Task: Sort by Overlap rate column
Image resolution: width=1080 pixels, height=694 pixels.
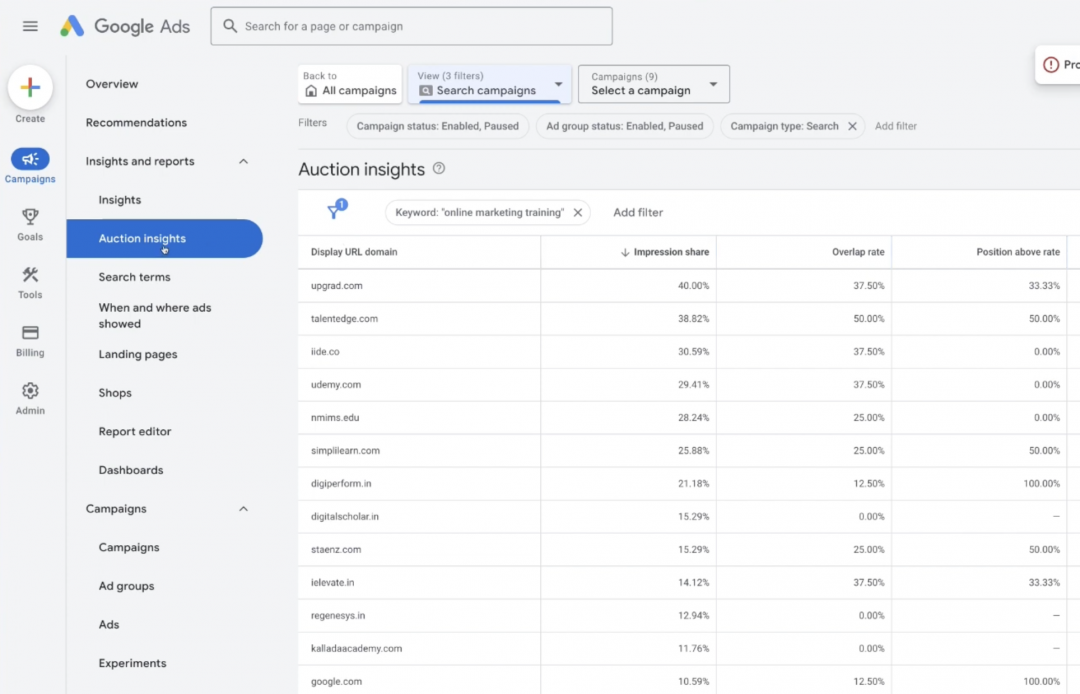Action: pyautogui.click(x=858, y=252)
